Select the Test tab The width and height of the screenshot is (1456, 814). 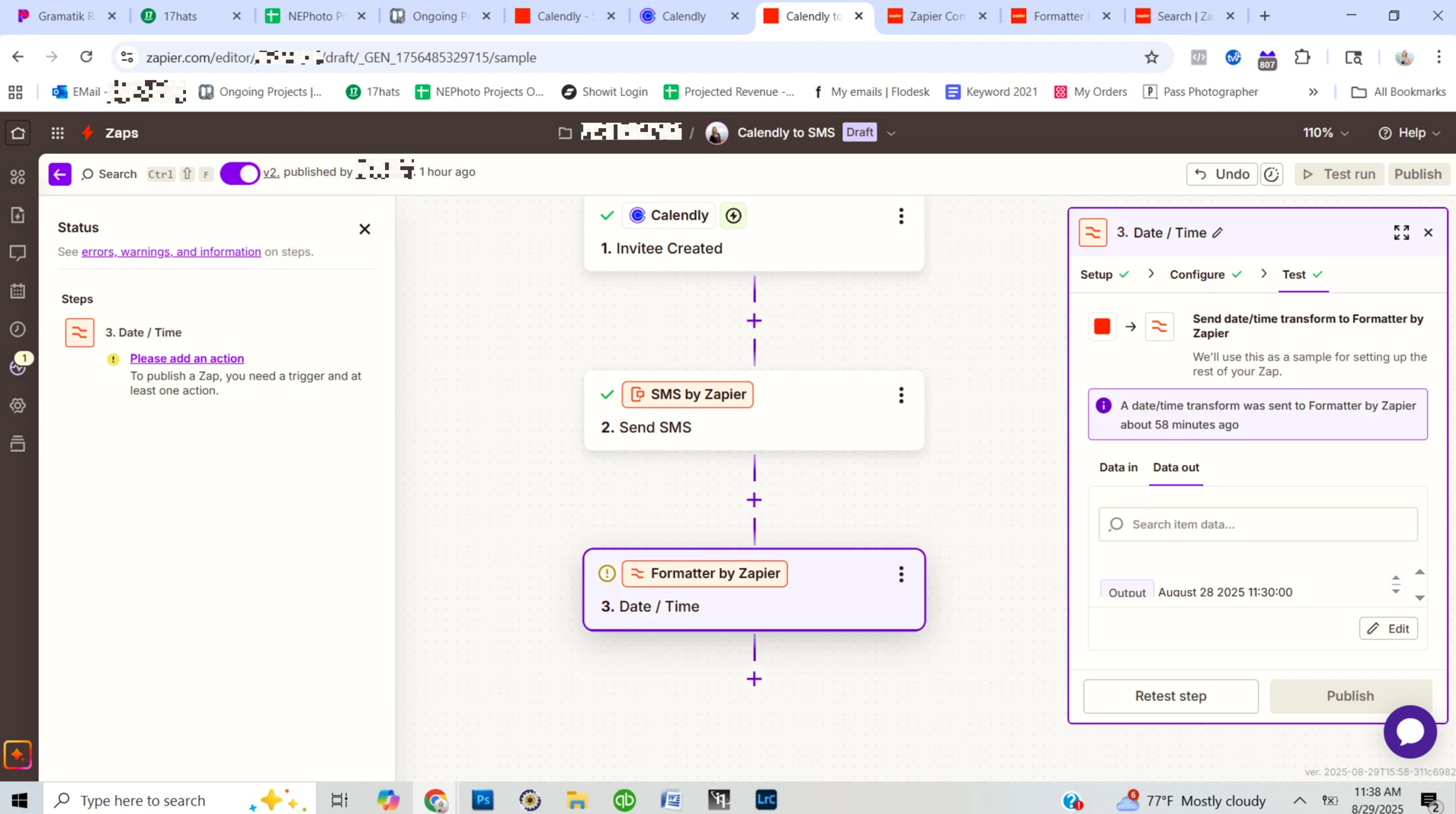pos(1303,274)
